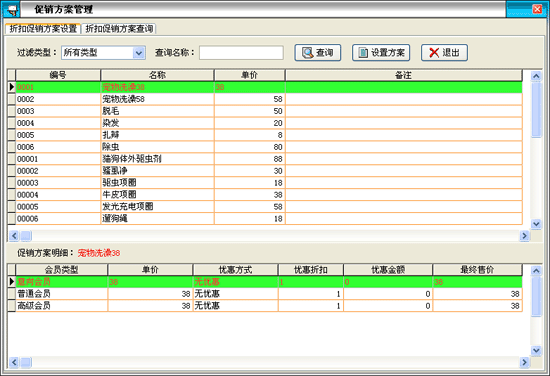Click down arrow of product list scrollbar
This screenshot has height=376, width=550.
pos(536,223)
